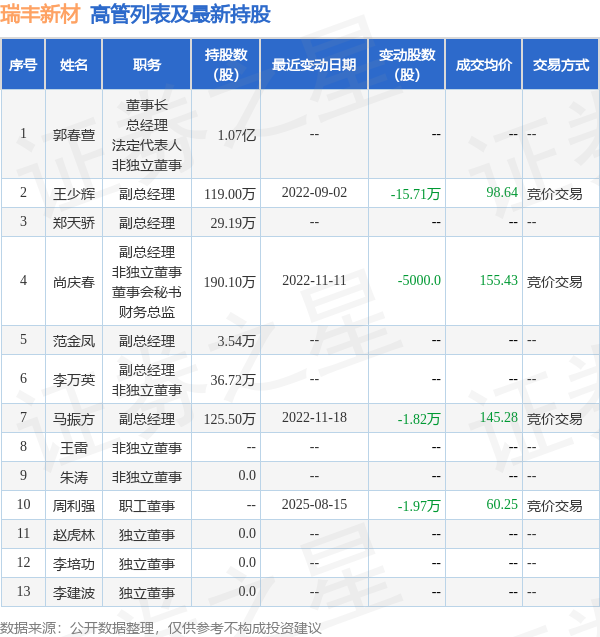Click the 60.25 average price
The image size is (600, 637).
click(x=502, y=505)
